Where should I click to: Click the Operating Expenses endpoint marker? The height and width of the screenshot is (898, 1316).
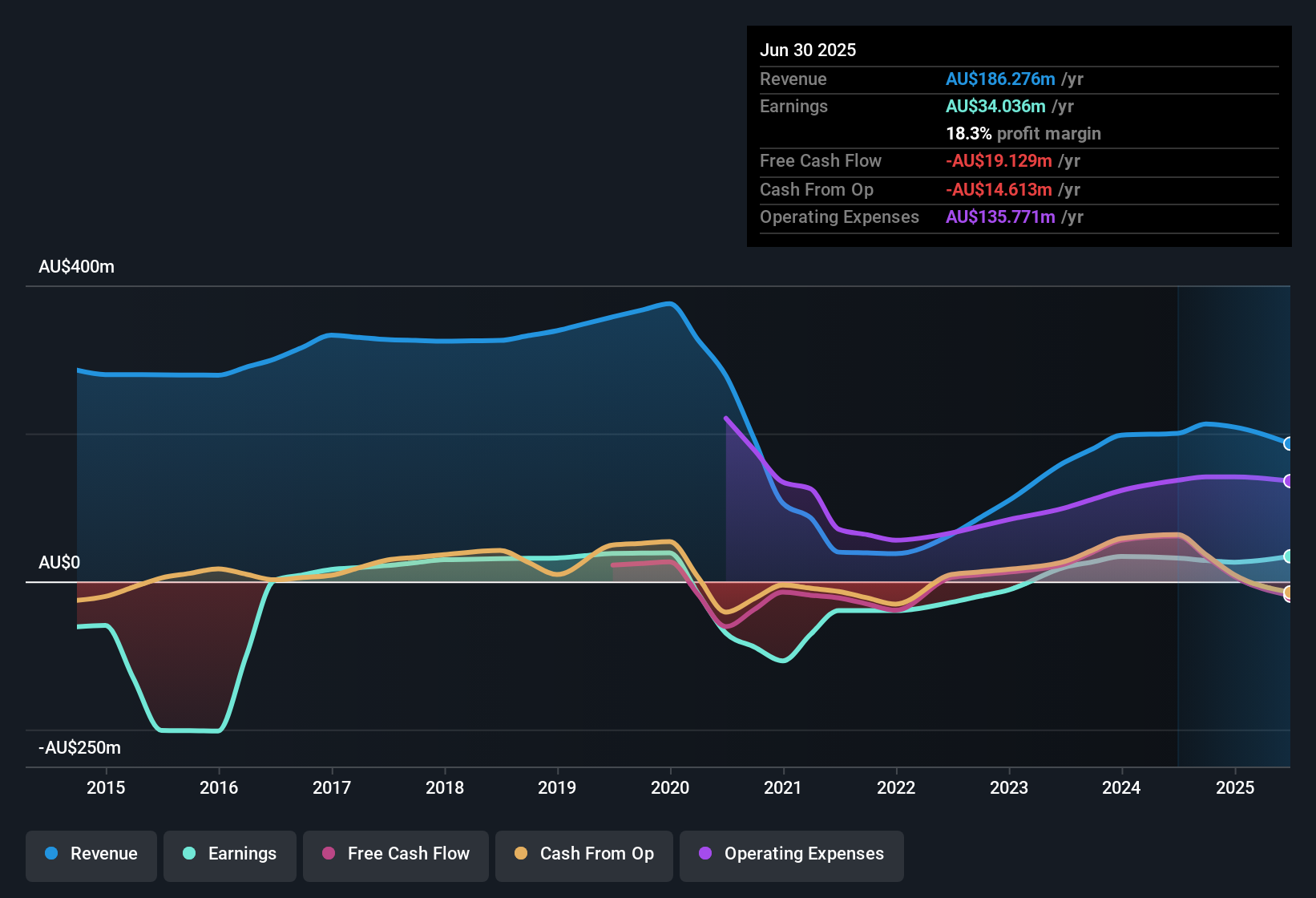coord(1289,481)
